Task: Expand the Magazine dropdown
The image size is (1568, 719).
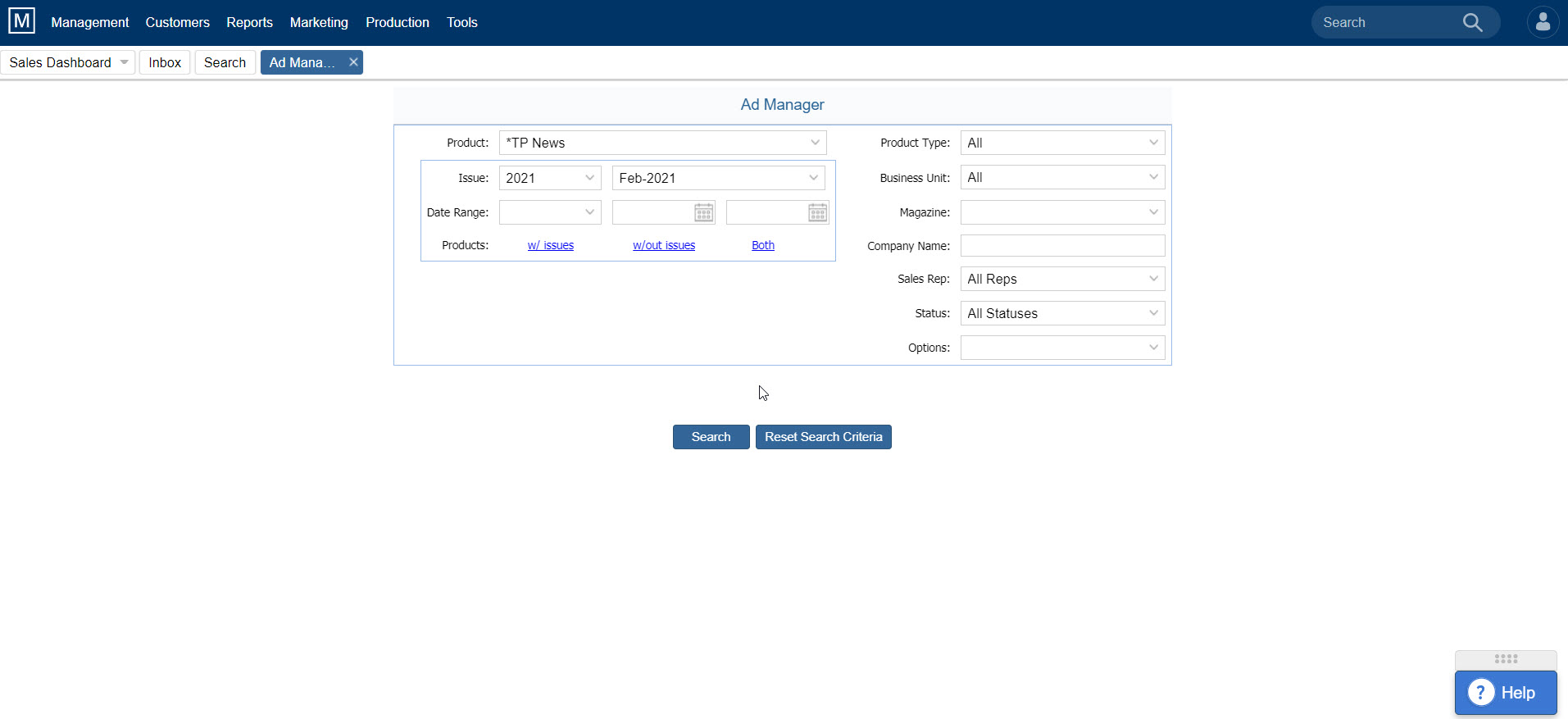Action: (x=1062, y=212)
